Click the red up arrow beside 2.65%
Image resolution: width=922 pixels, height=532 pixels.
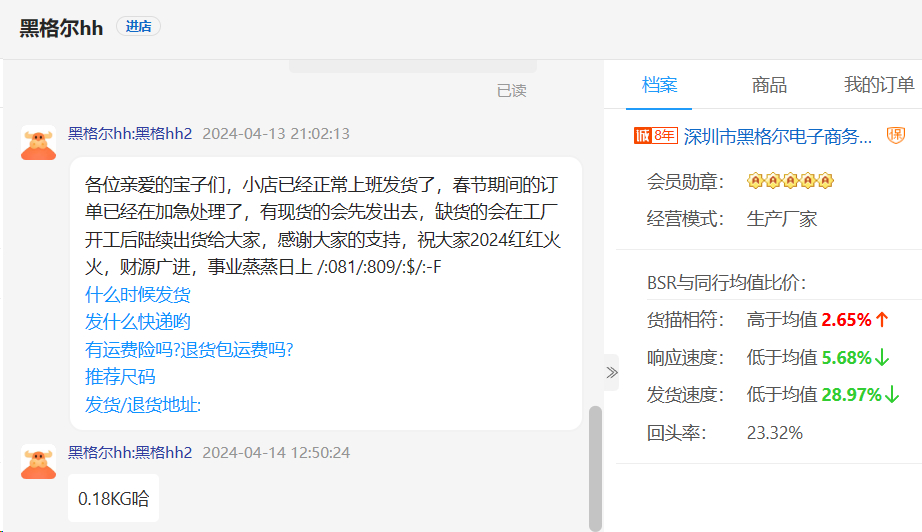[x=881, y=320]
